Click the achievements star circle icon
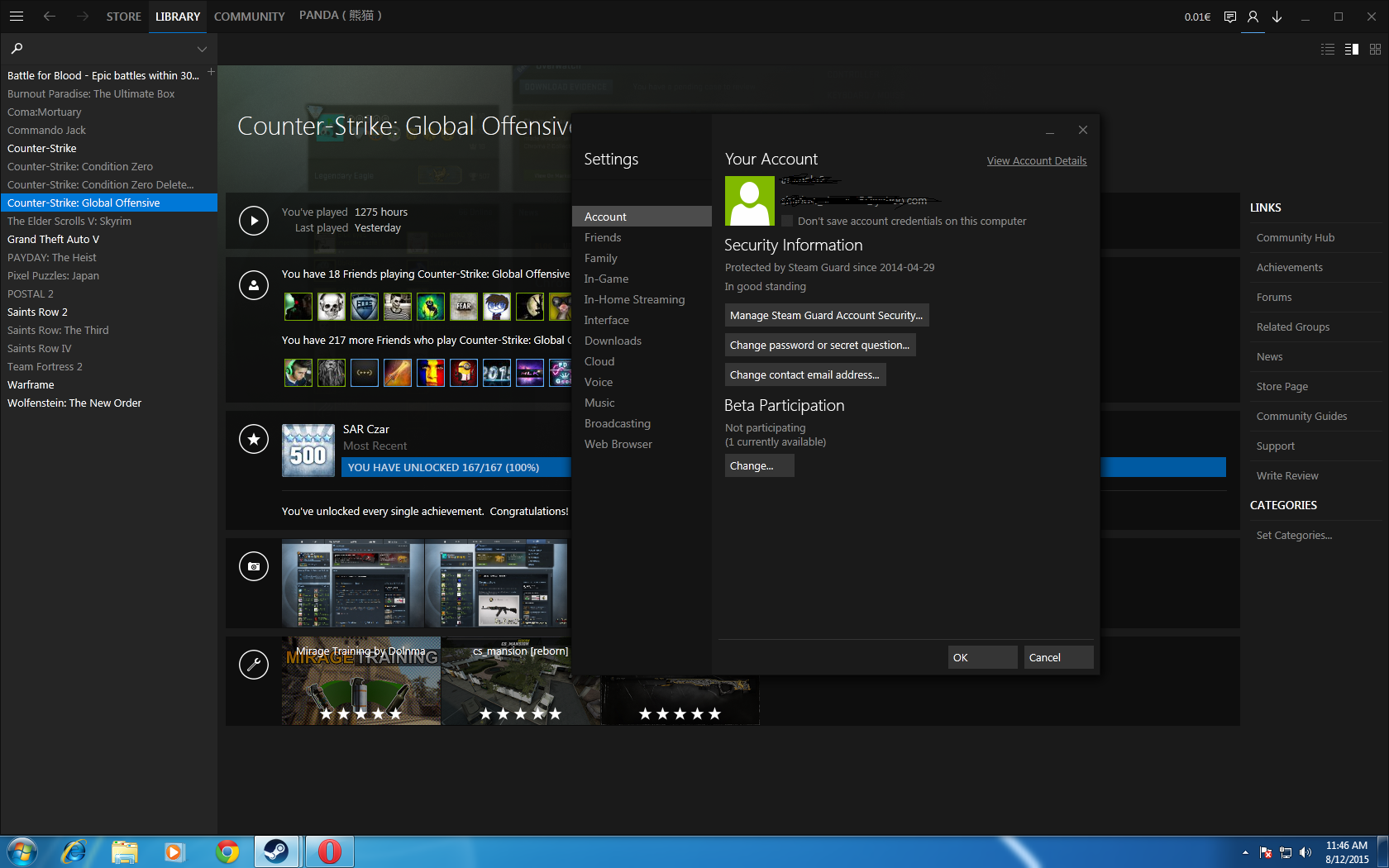 [x=254, y=439]
